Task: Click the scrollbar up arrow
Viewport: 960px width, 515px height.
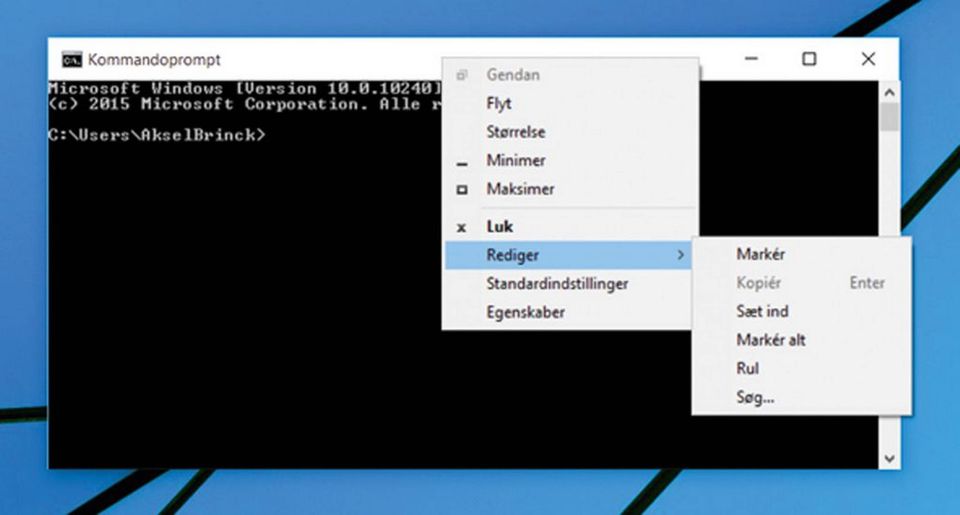Action: (x=888, y=92)
